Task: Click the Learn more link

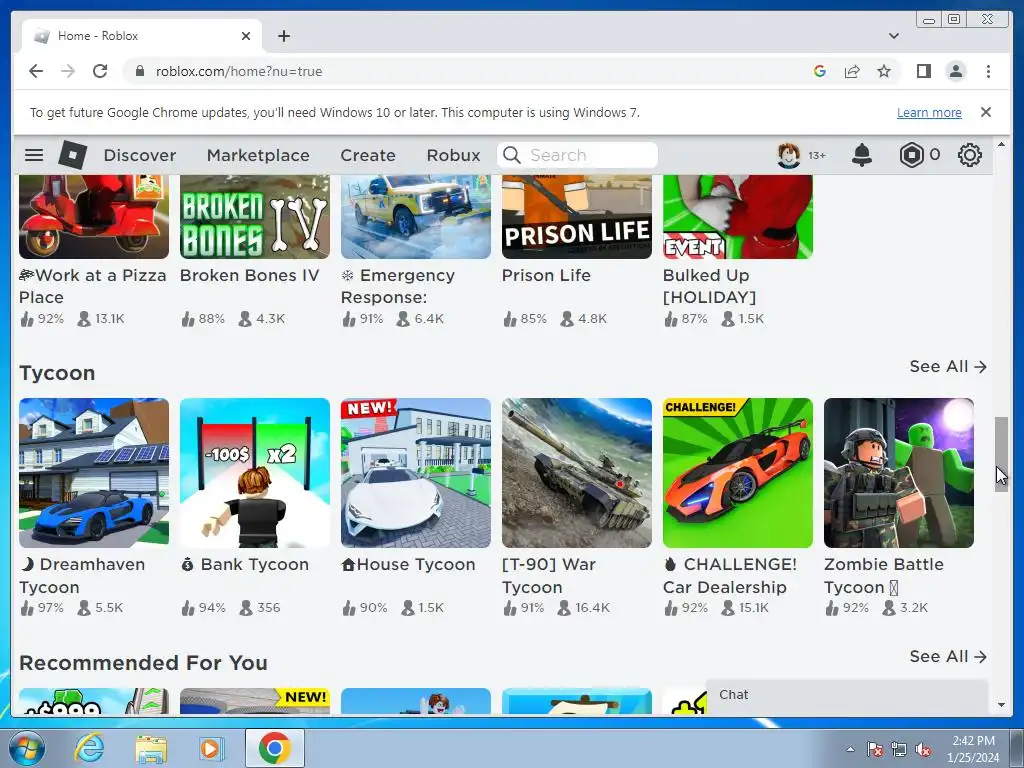Action: click(929, 112)
